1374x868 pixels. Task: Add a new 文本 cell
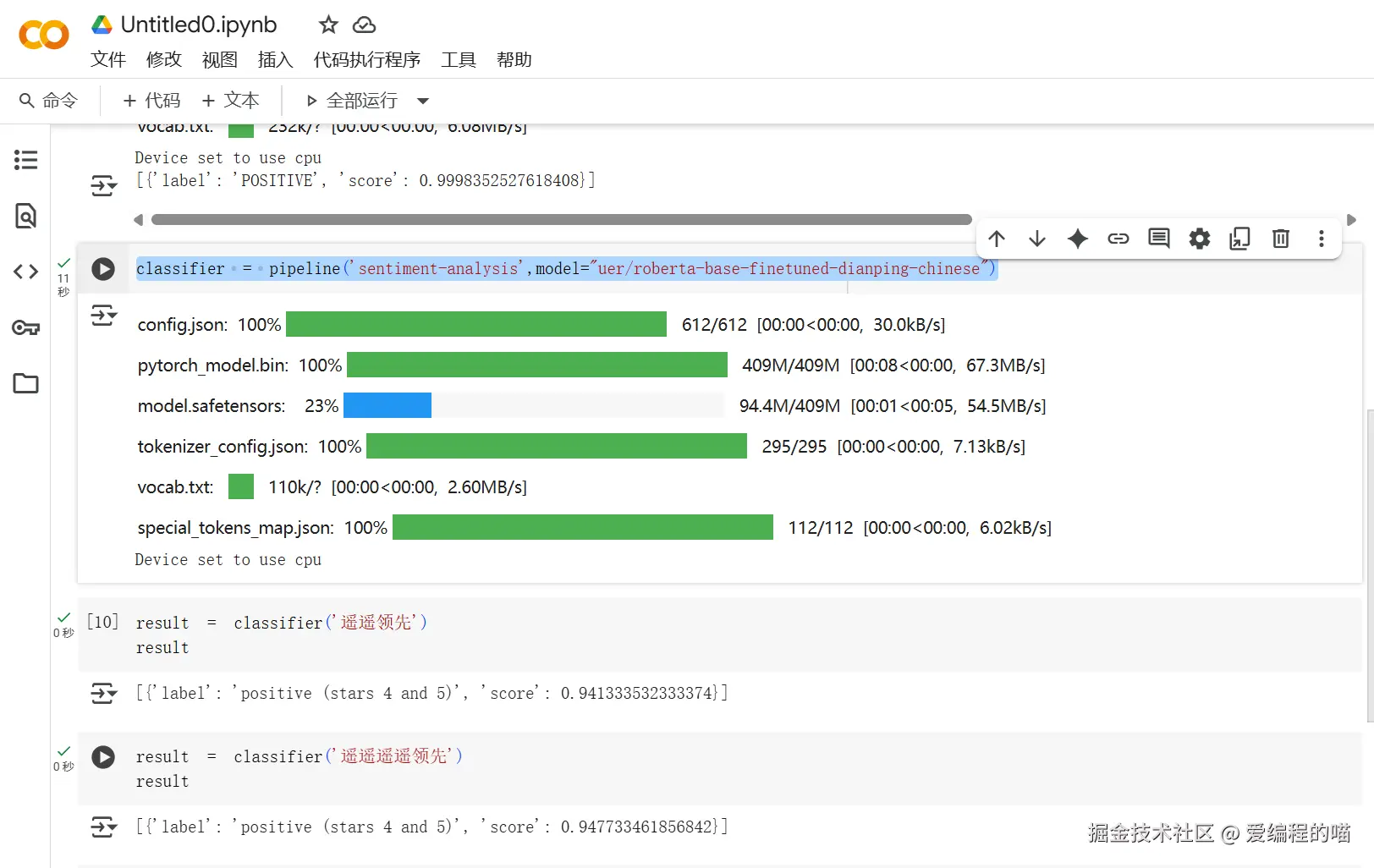tap(231, 101)
